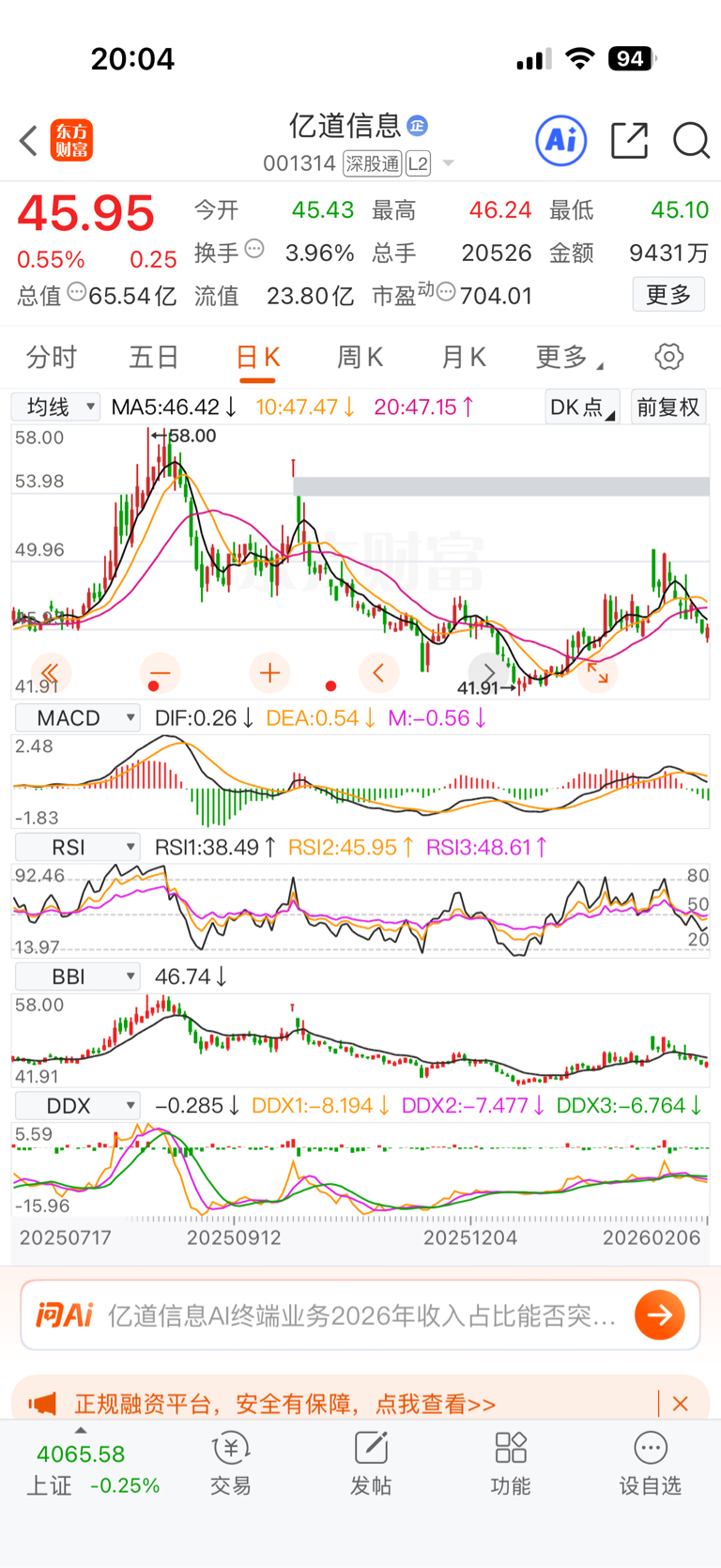Viewport: 721px width, 1568px height.
Task: Open the MACD indicator dropdown
Action: pyautogui.click(x=78, y=718)
